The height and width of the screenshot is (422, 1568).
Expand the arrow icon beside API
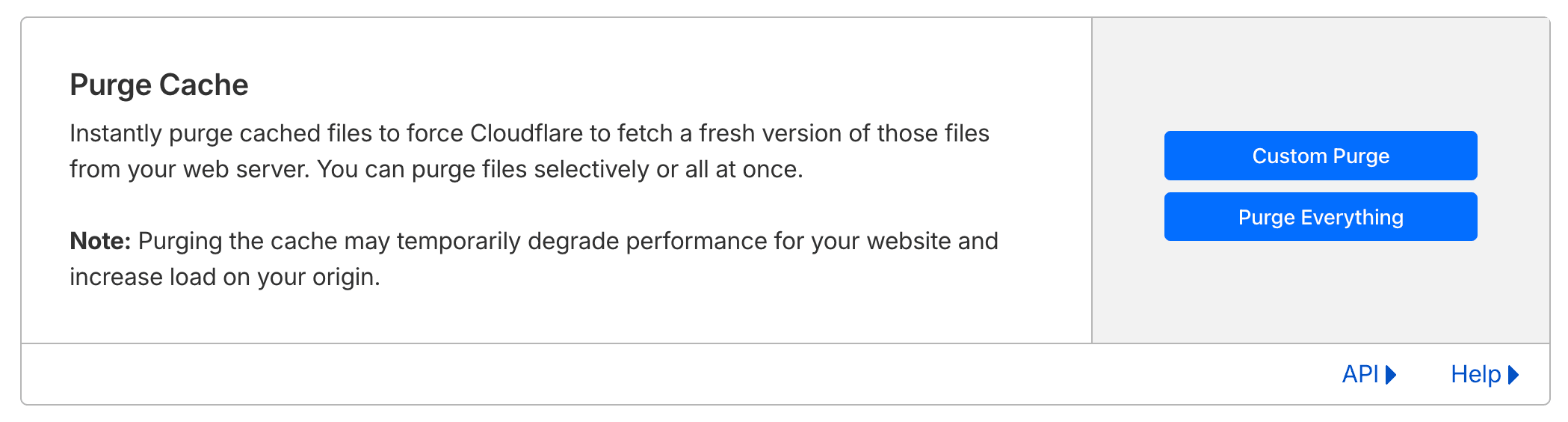click(1391, 374)
